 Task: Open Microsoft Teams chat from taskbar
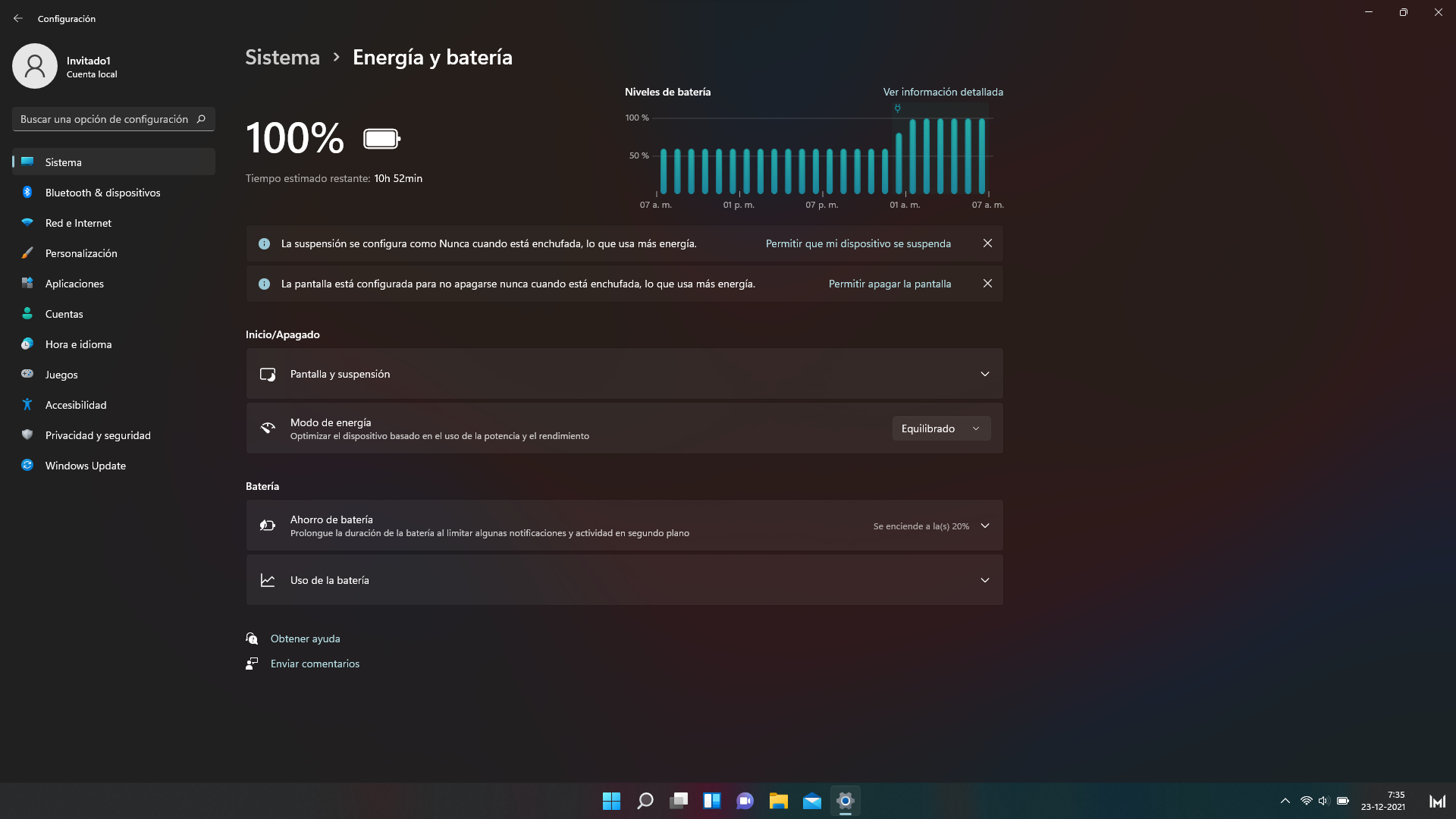pos(745,801)
